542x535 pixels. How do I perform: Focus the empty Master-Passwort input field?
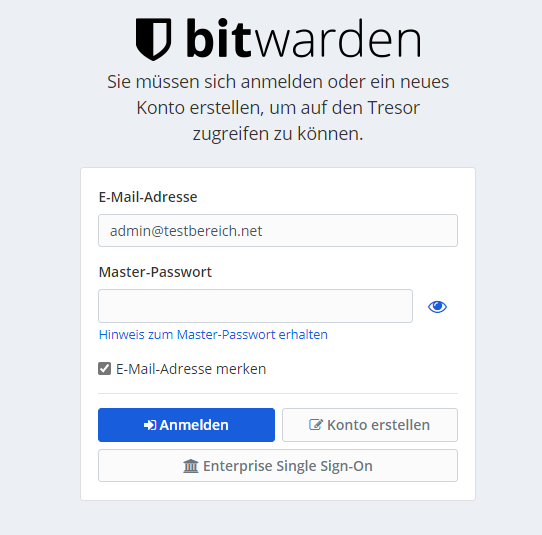tap(255, 306)
